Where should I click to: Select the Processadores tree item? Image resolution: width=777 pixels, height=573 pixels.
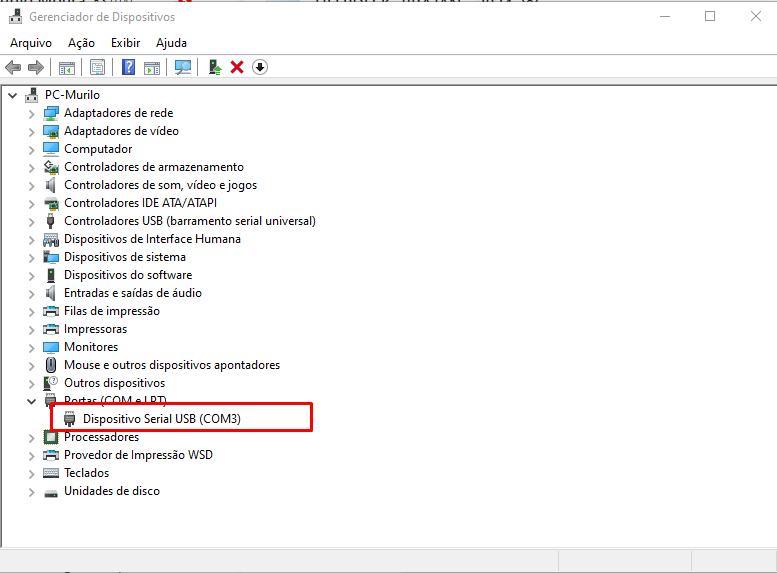(101, 437)
